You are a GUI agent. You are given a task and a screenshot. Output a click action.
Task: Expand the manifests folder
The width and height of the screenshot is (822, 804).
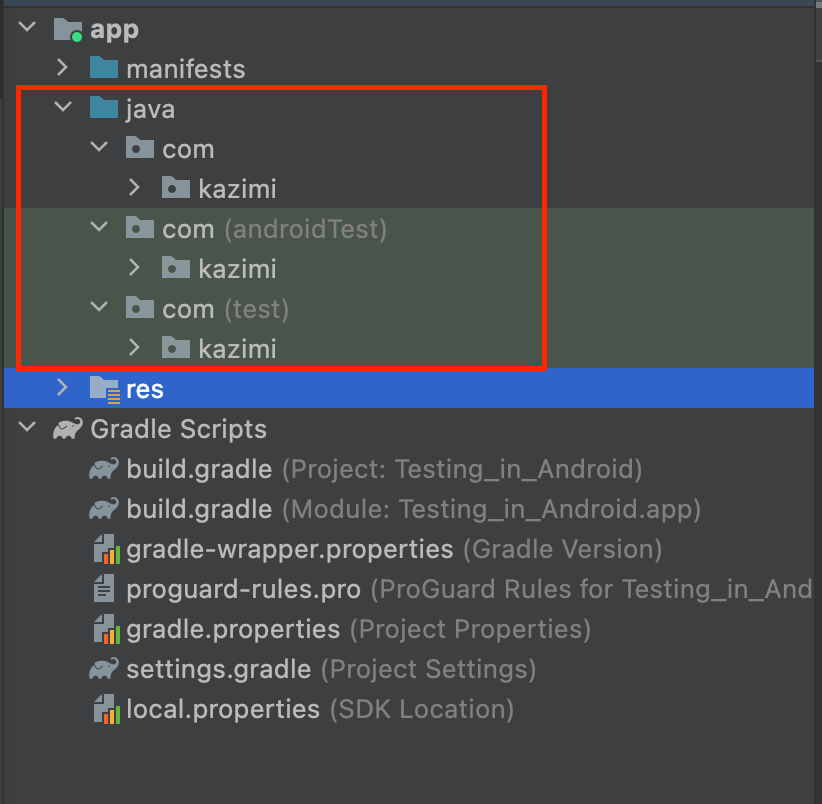point(61,68)
